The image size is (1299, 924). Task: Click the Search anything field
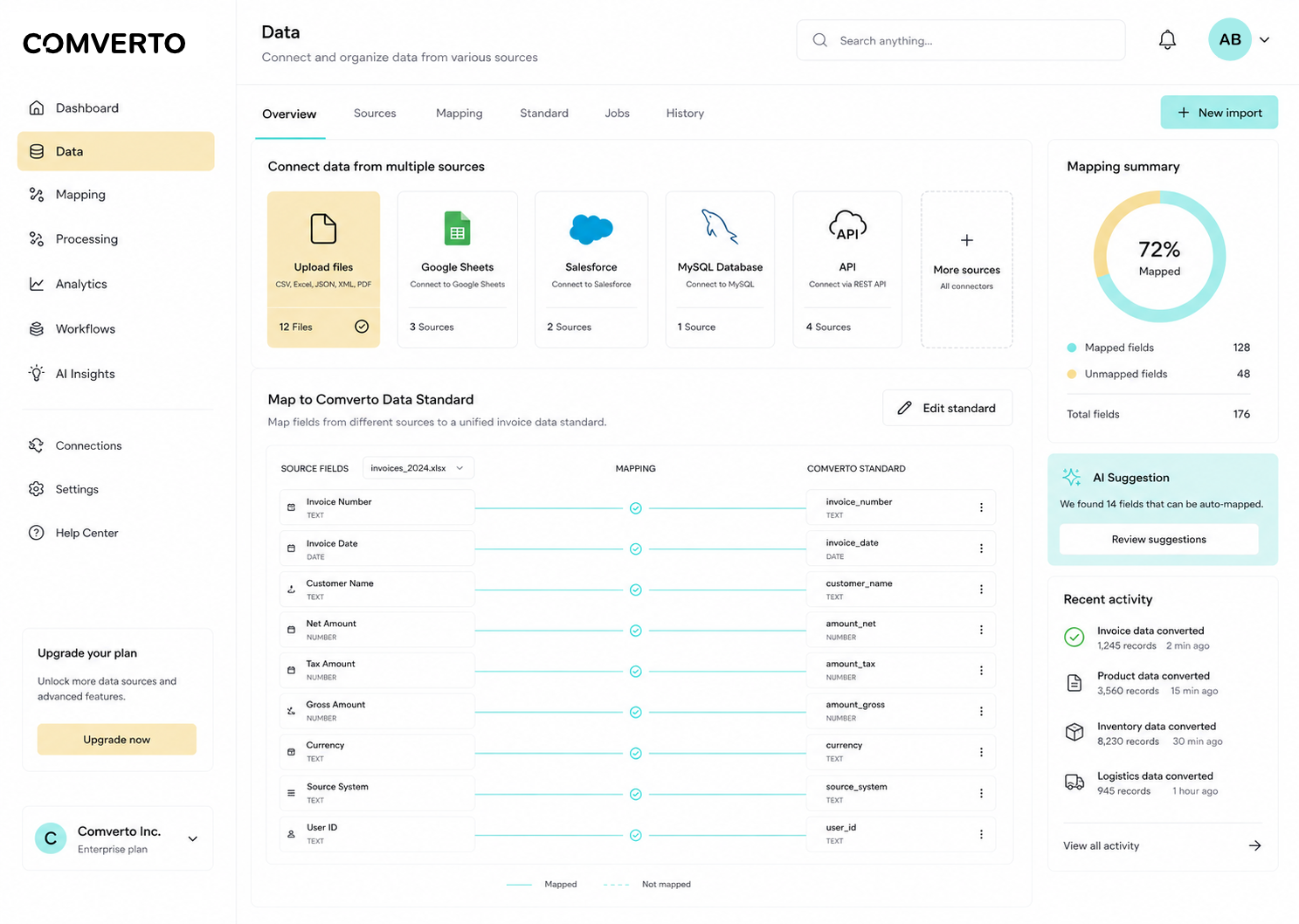[x=961, y=40]
